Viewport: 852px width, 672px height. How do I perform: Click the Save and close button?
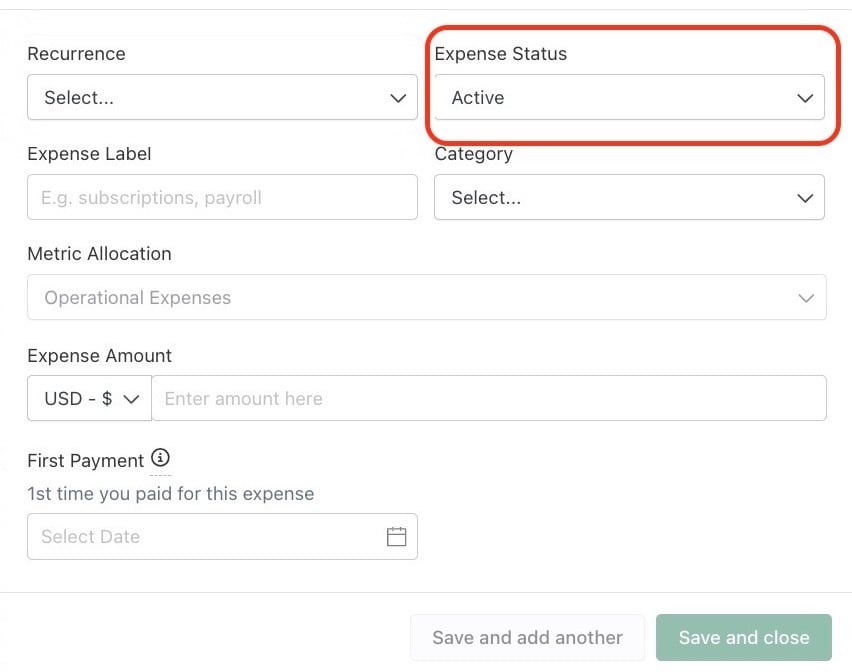pyautogui.click(x=743, y=637)
